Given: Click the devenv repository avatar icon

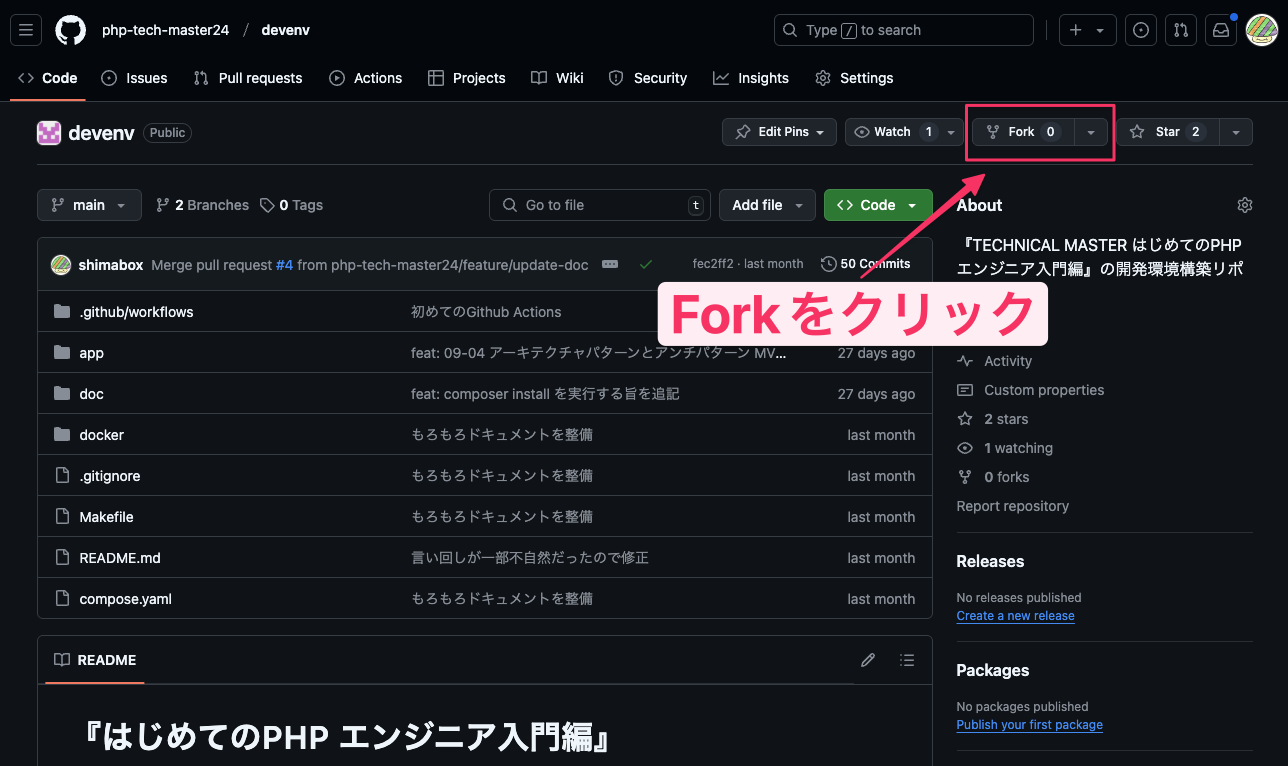Looking at the screenshot, I should coord(49,132).
